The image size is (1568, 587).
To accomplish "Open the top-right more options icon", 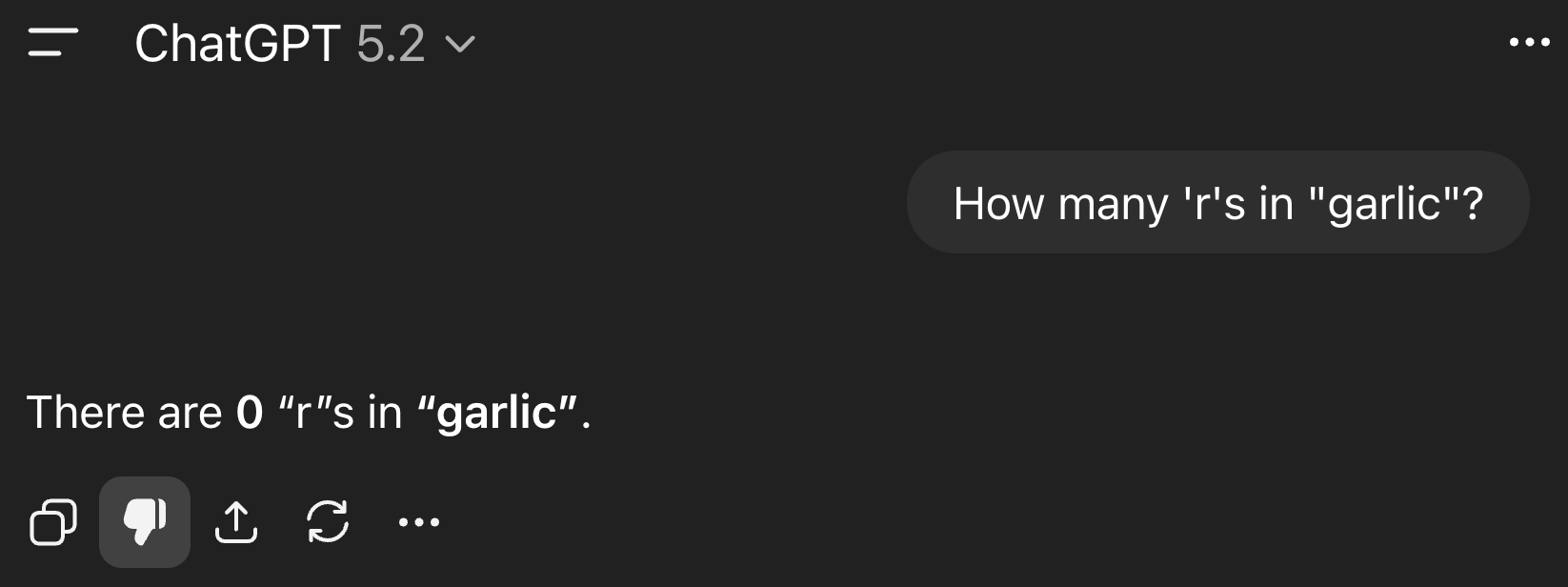I will (x=1528, y=42).
